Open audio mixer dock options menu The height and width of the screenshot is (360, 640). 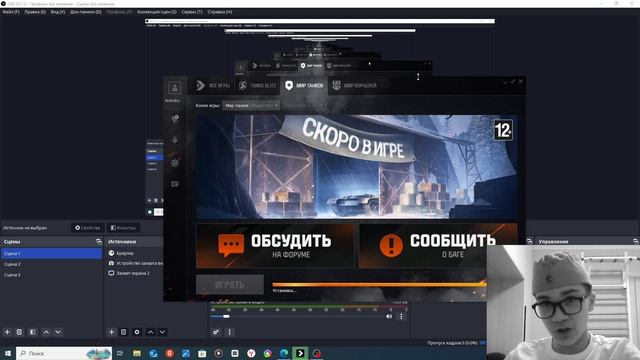pyautogui.click(x=229, y=332)
